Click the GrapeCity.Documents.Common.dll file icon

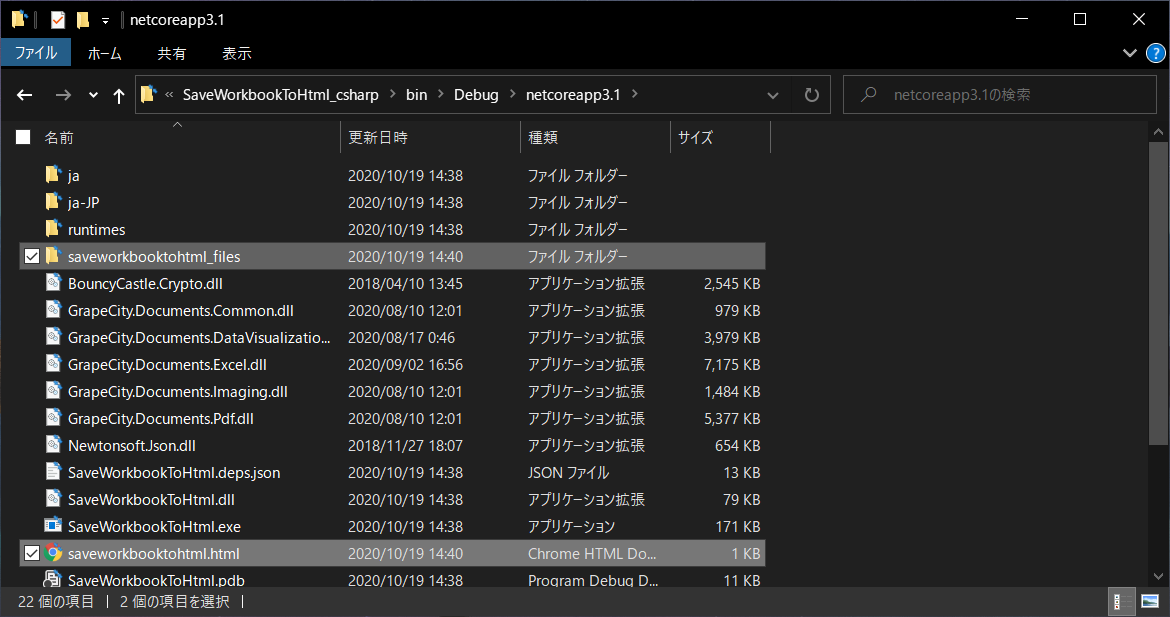click(x=53, y=310)
